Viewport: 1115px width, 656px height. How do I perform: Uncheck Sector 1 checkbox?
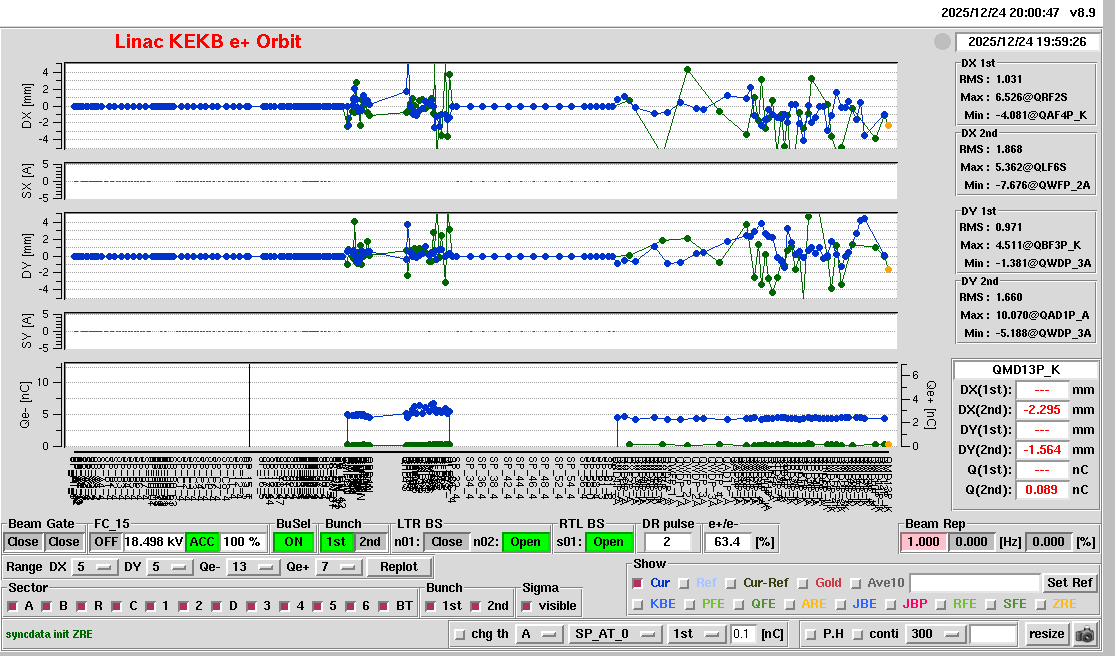pos(150,606)
